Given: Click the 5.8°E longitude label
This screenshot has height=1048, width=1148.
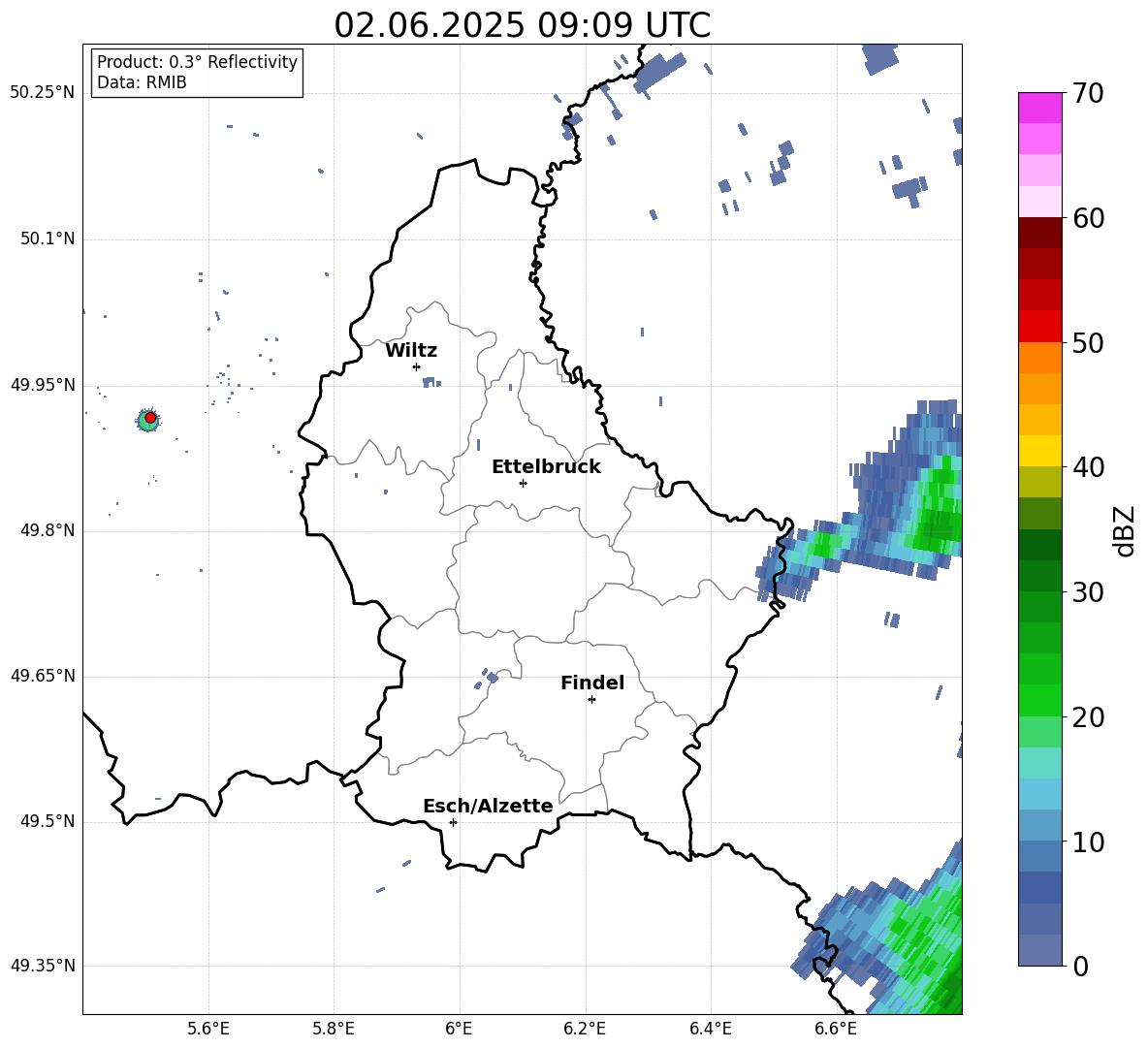Looking at the screenshot, I should (x=334, y=1029).
